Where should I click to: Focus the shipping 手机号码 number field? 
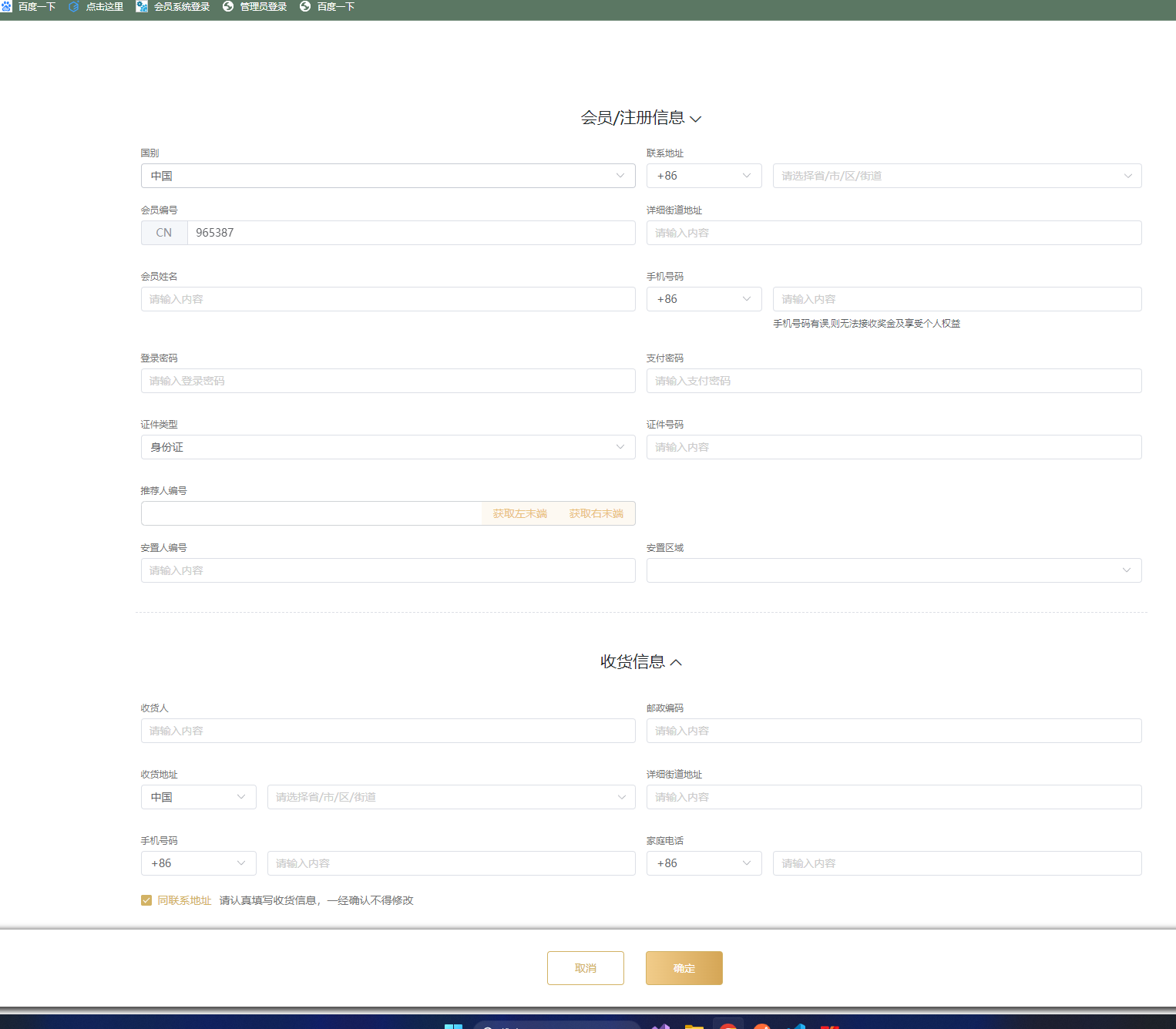[451, 863]
